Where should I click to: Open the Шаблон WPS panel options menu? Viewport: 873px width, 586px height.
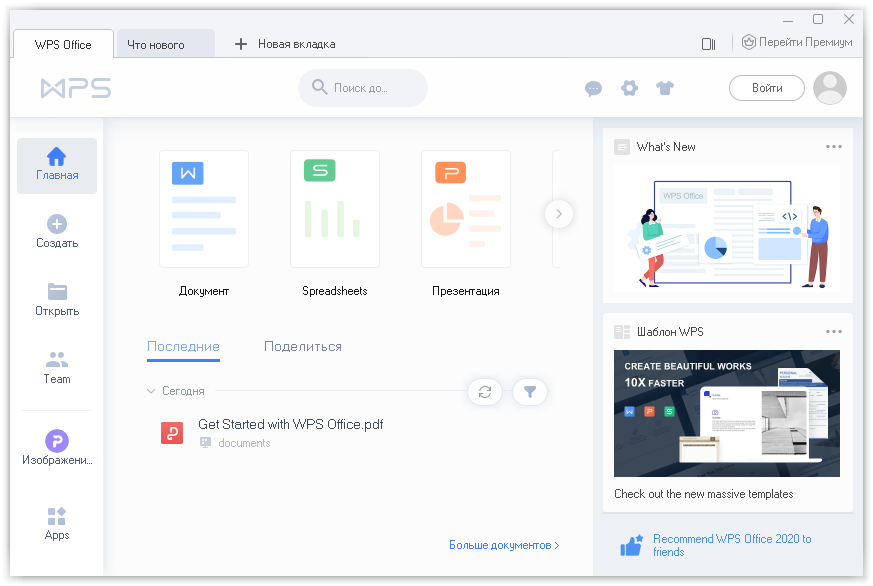pos(834,331)
